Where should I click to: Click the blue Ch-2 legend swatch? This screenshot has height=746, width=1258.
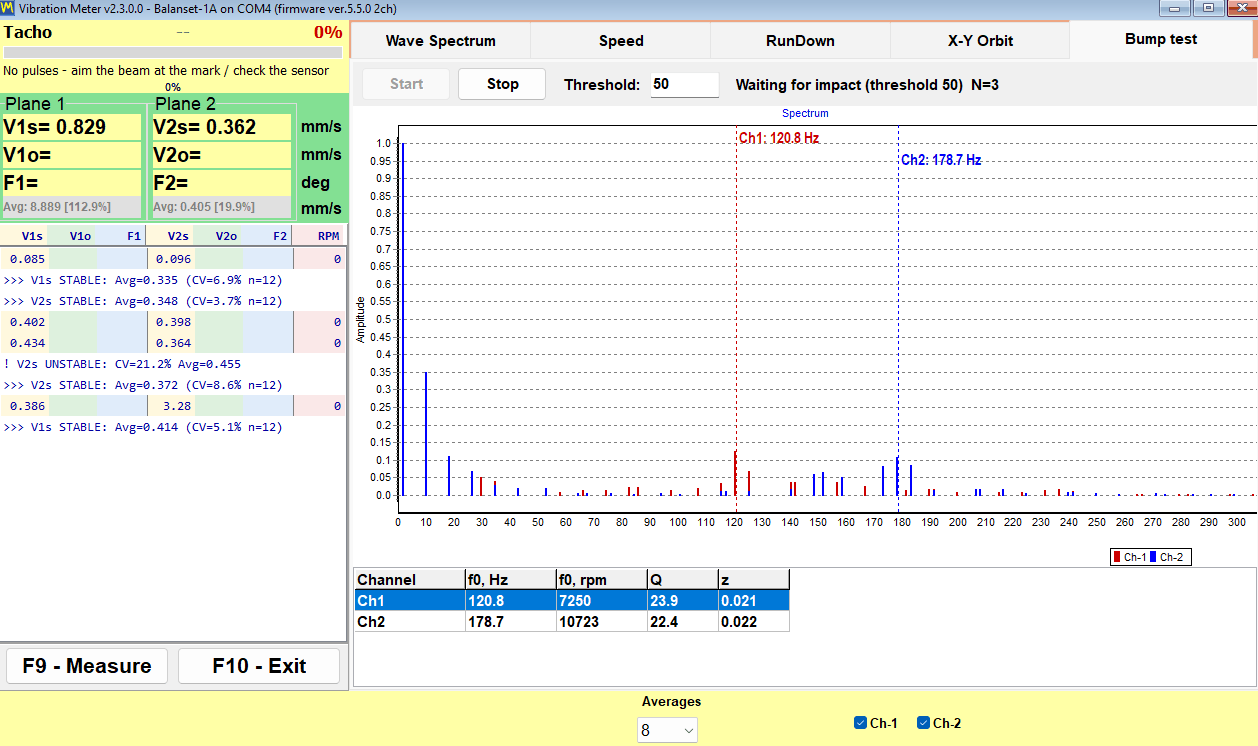(1152, 557)
